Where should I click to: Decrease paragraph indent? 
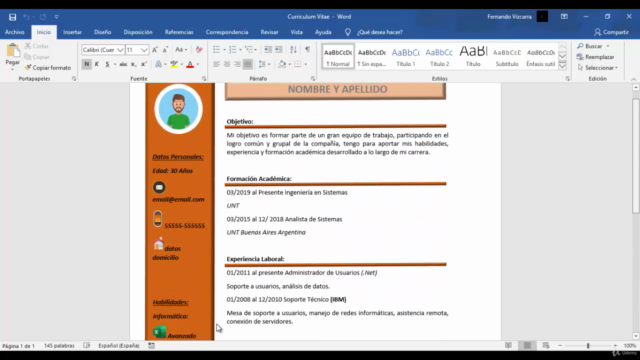pos(268,50)
